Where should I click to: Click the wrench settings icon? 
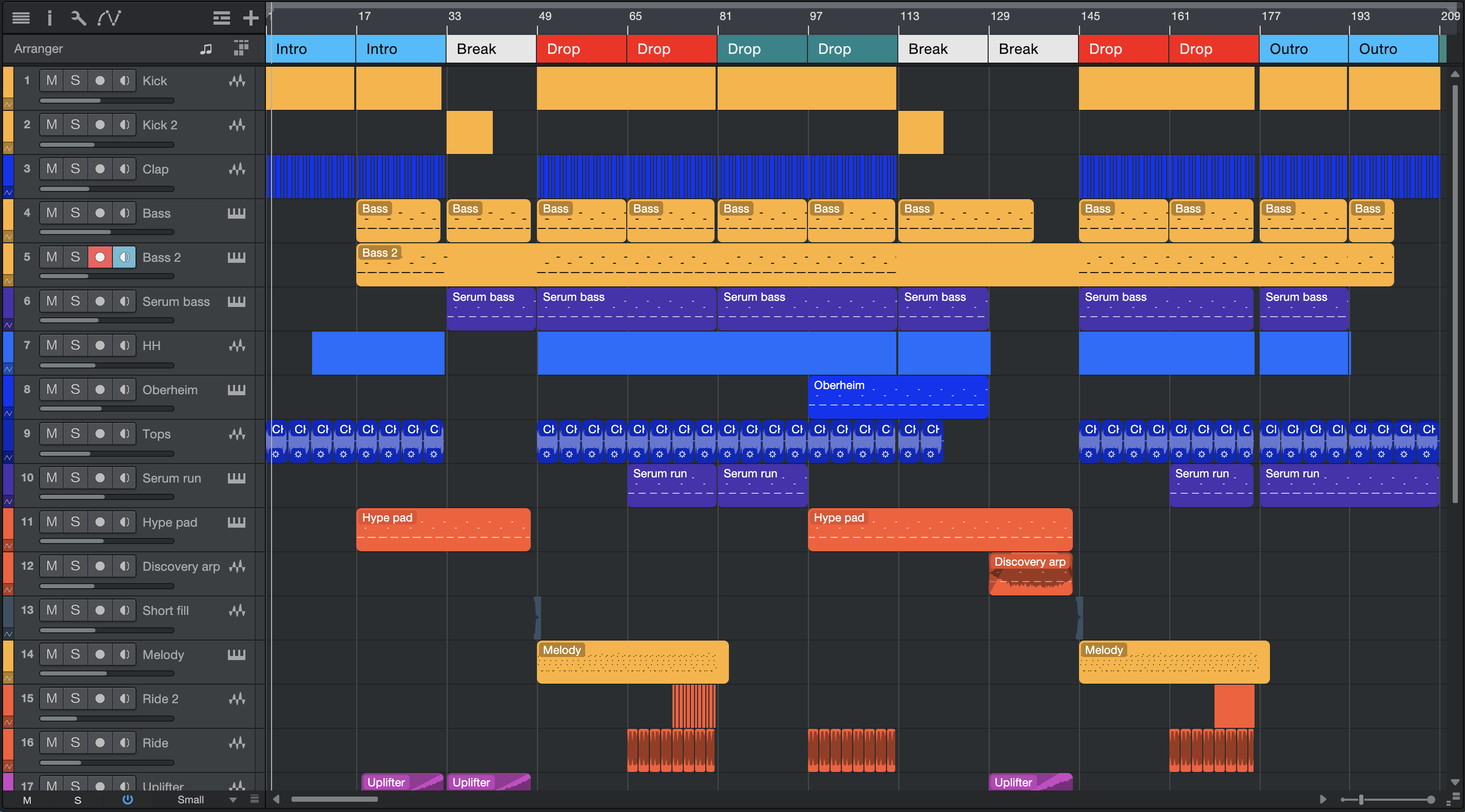click(x=78, y=18)
